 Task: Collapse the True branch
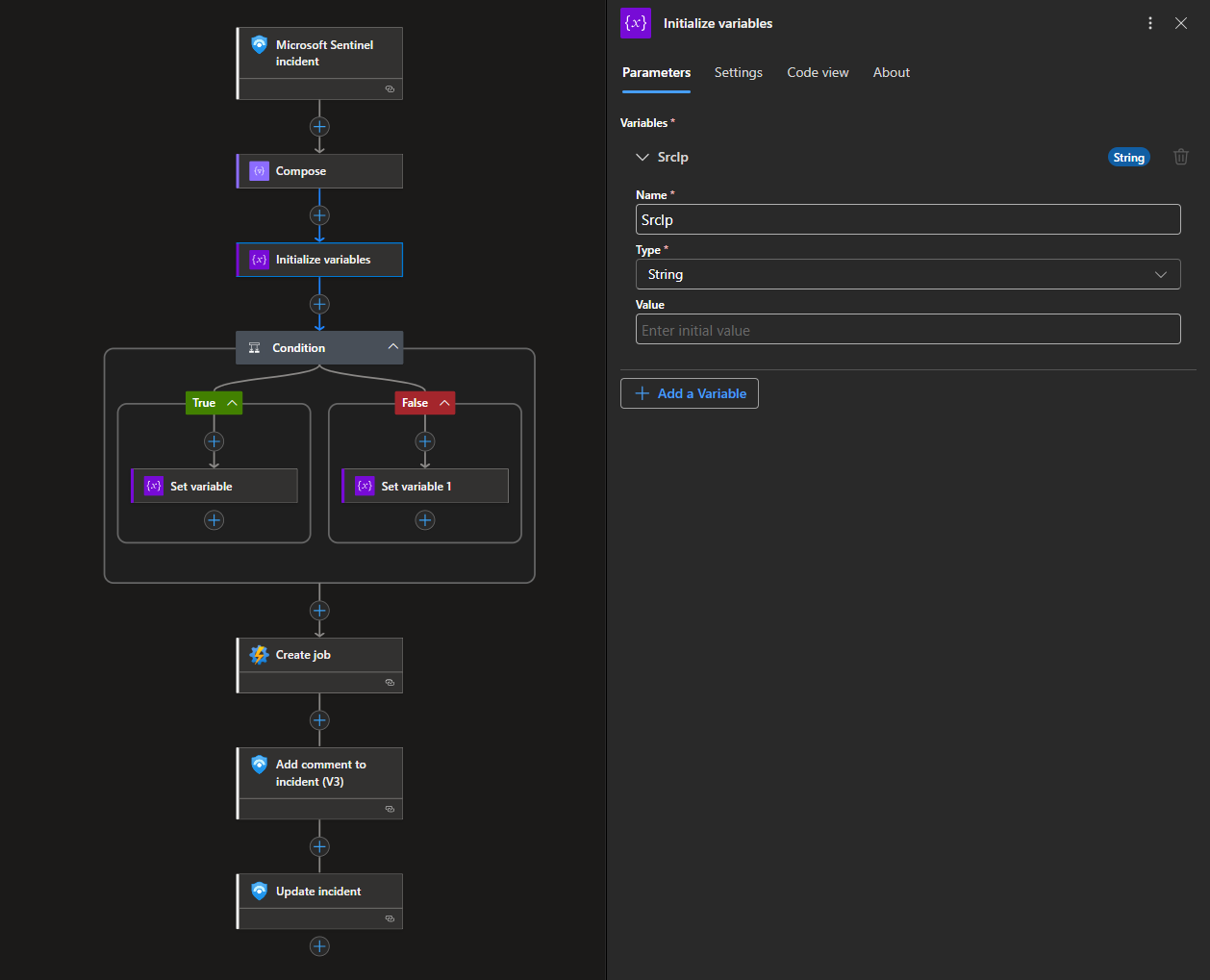233,403
